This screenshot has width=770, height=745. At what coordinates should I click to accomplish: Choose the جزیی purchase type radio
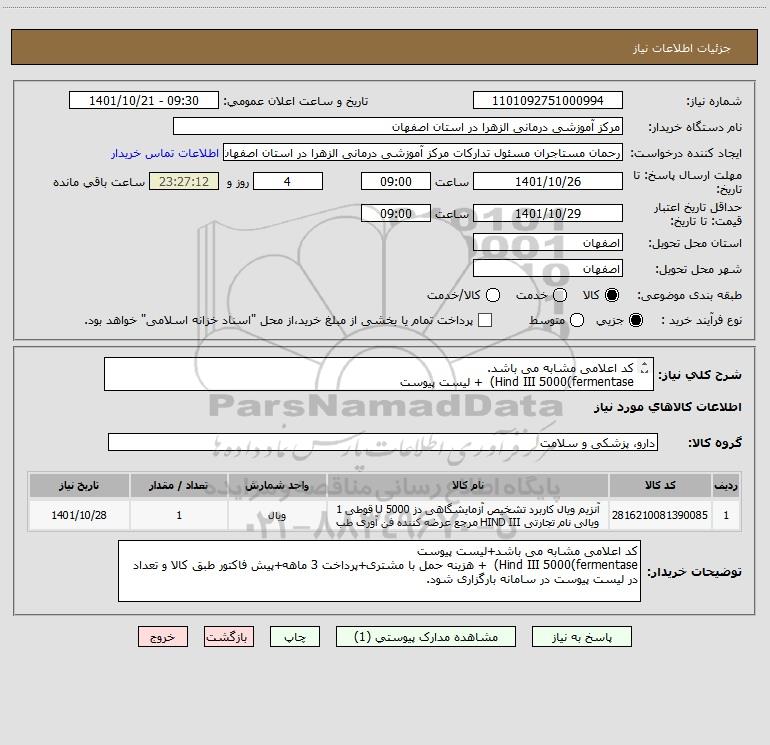[x=635, y=320]
